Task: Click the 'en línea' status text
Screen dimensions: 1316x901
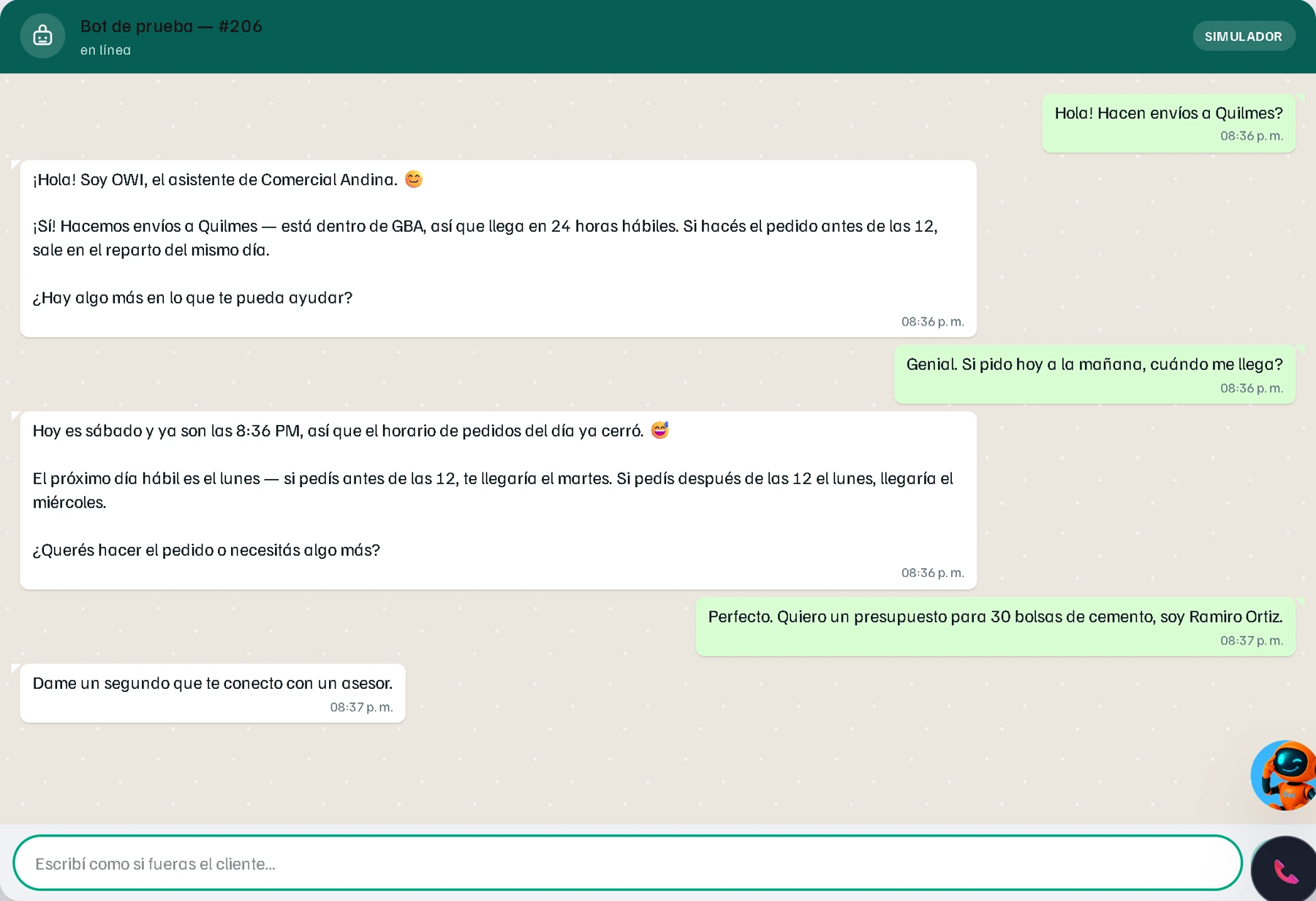Action: [x=105, y=50]
